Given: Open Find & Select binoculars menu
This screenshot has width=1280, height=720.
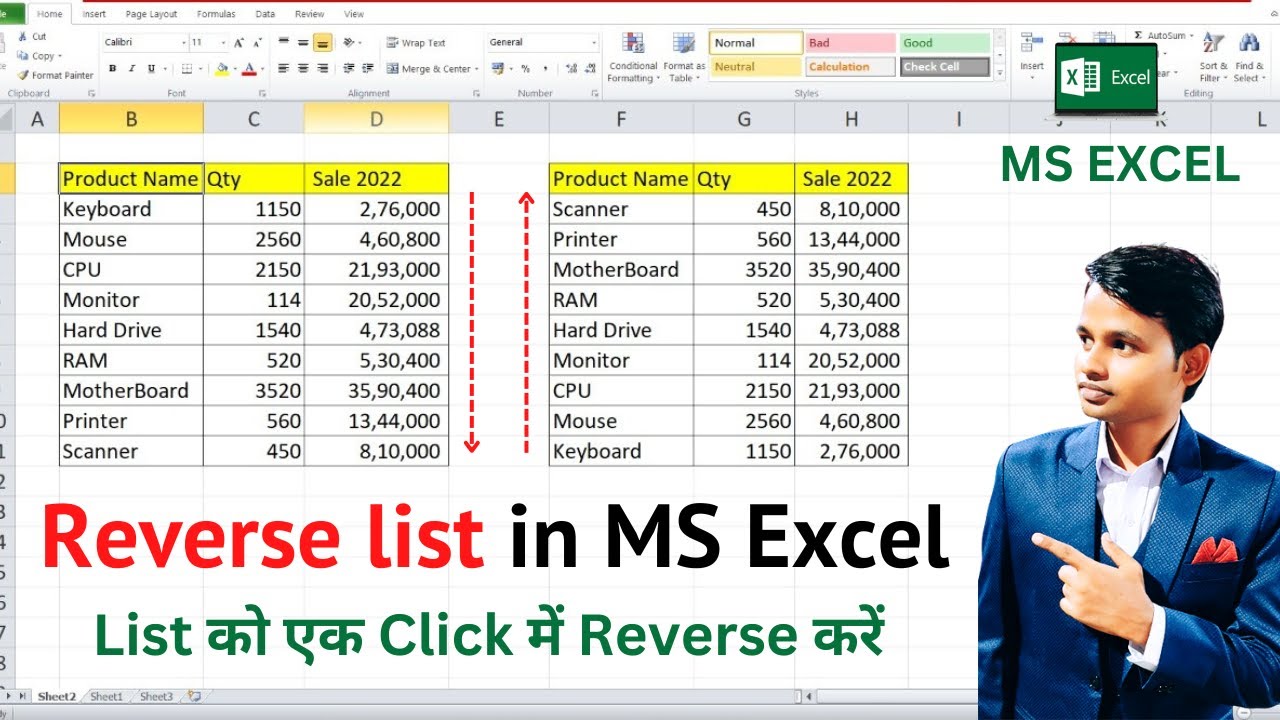Looking at the screenshot, I should click(x=1248, y=57).
